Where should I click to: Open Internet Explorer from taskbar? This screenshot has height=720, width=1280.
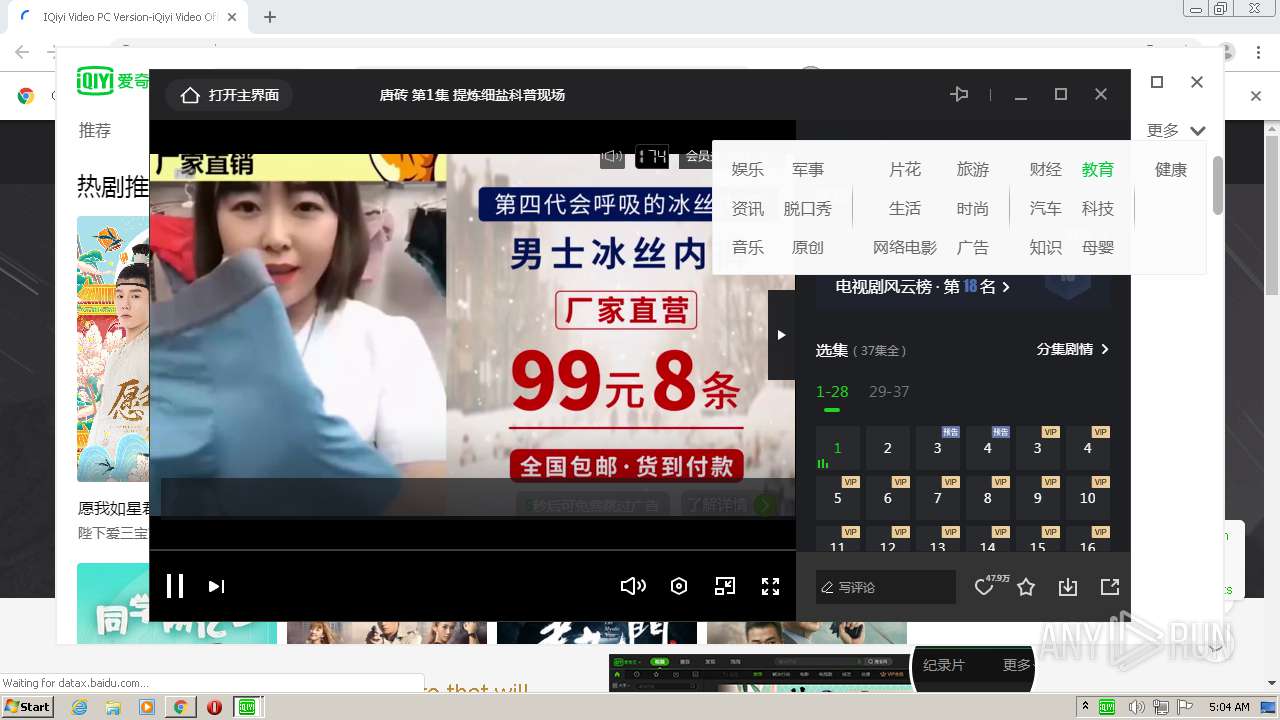point(79,707)
